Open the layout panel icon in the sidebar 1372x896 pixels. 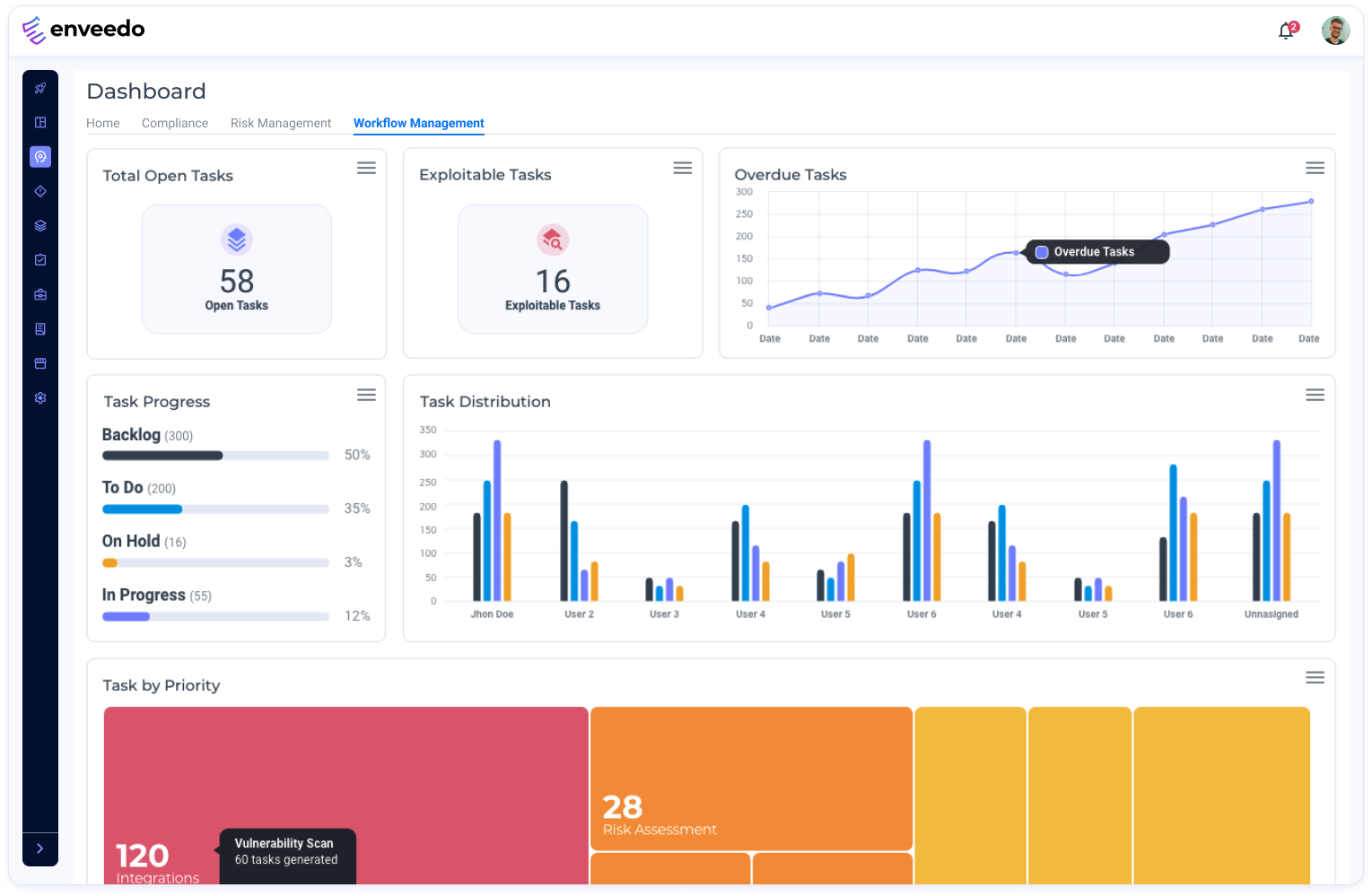[x=40, y=122]
